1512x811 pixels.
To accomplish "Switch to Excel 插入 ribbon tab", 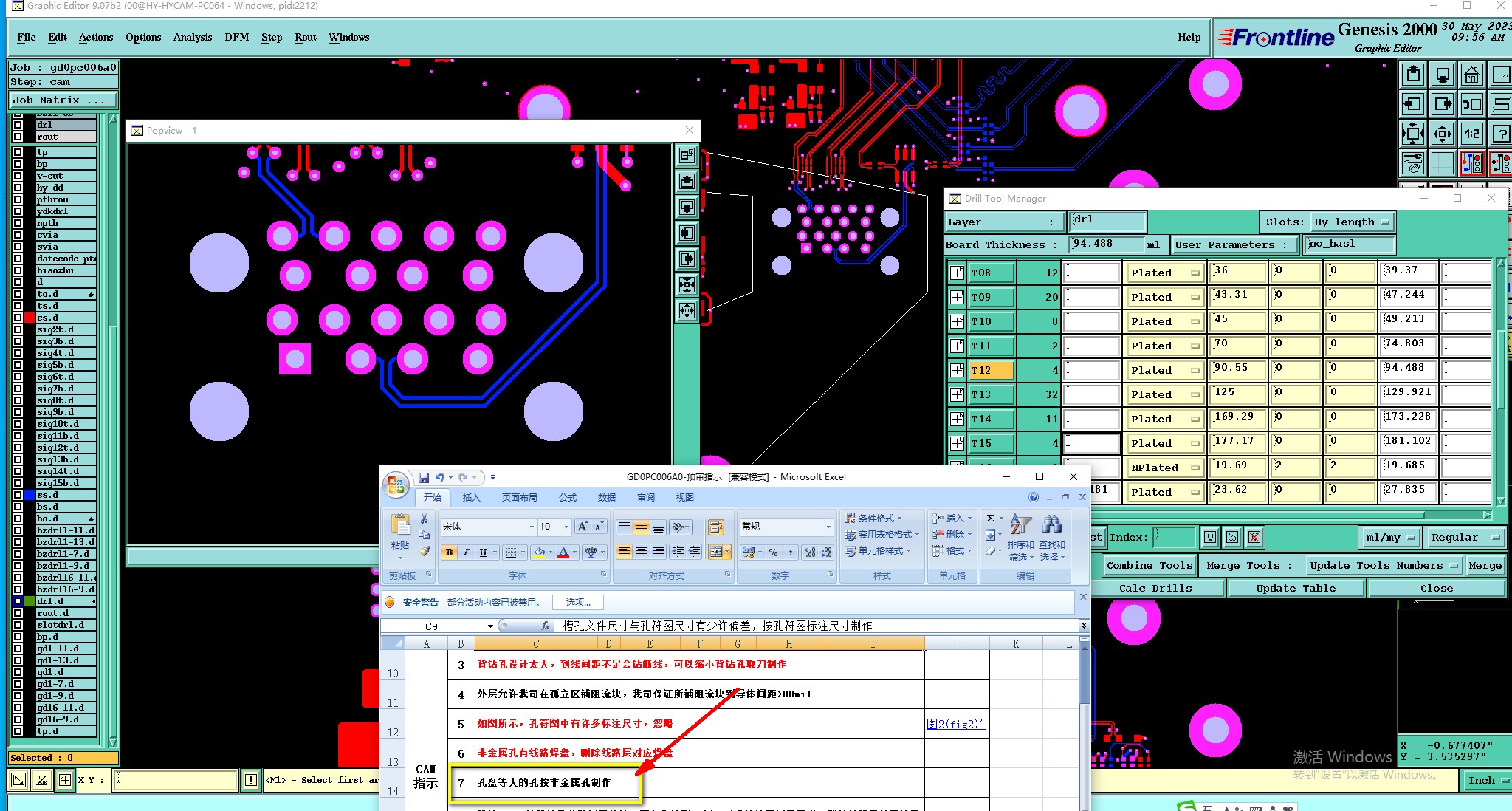I will click(x=471, y=497).
